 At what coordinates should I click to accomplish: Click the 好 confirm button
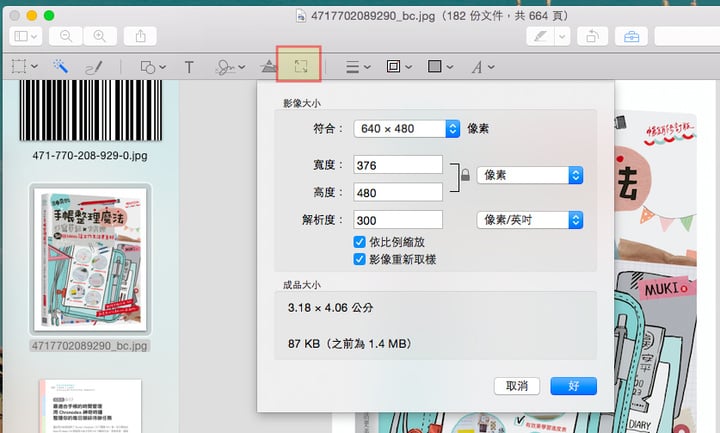pos(573,385)
